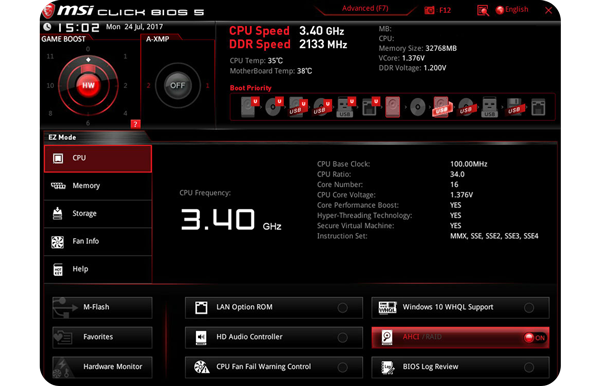Enable Windows 10 WHQL Support
This screenshot has width=600, height=386.
tap(460, 308)
